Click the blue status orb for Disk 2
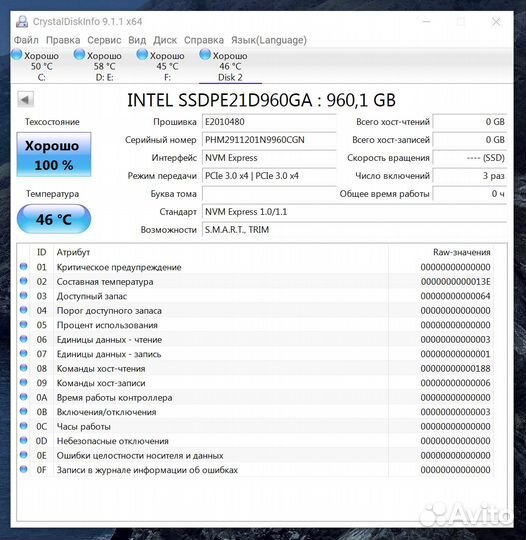The height and width of the screenshot is (540, 526). pos(205,55)
